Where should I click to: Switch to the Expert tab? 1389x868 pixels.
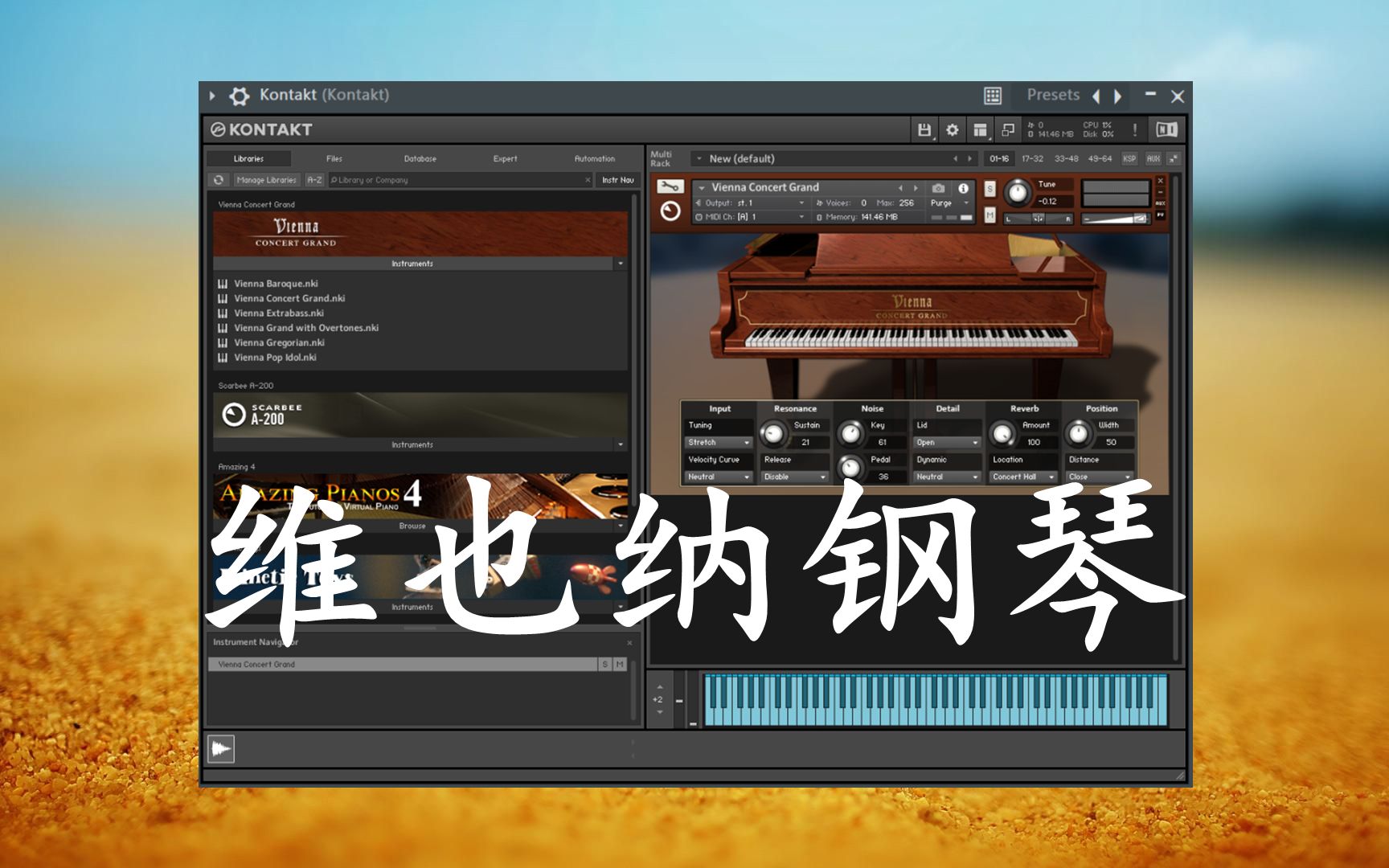(x=506, y=159)
